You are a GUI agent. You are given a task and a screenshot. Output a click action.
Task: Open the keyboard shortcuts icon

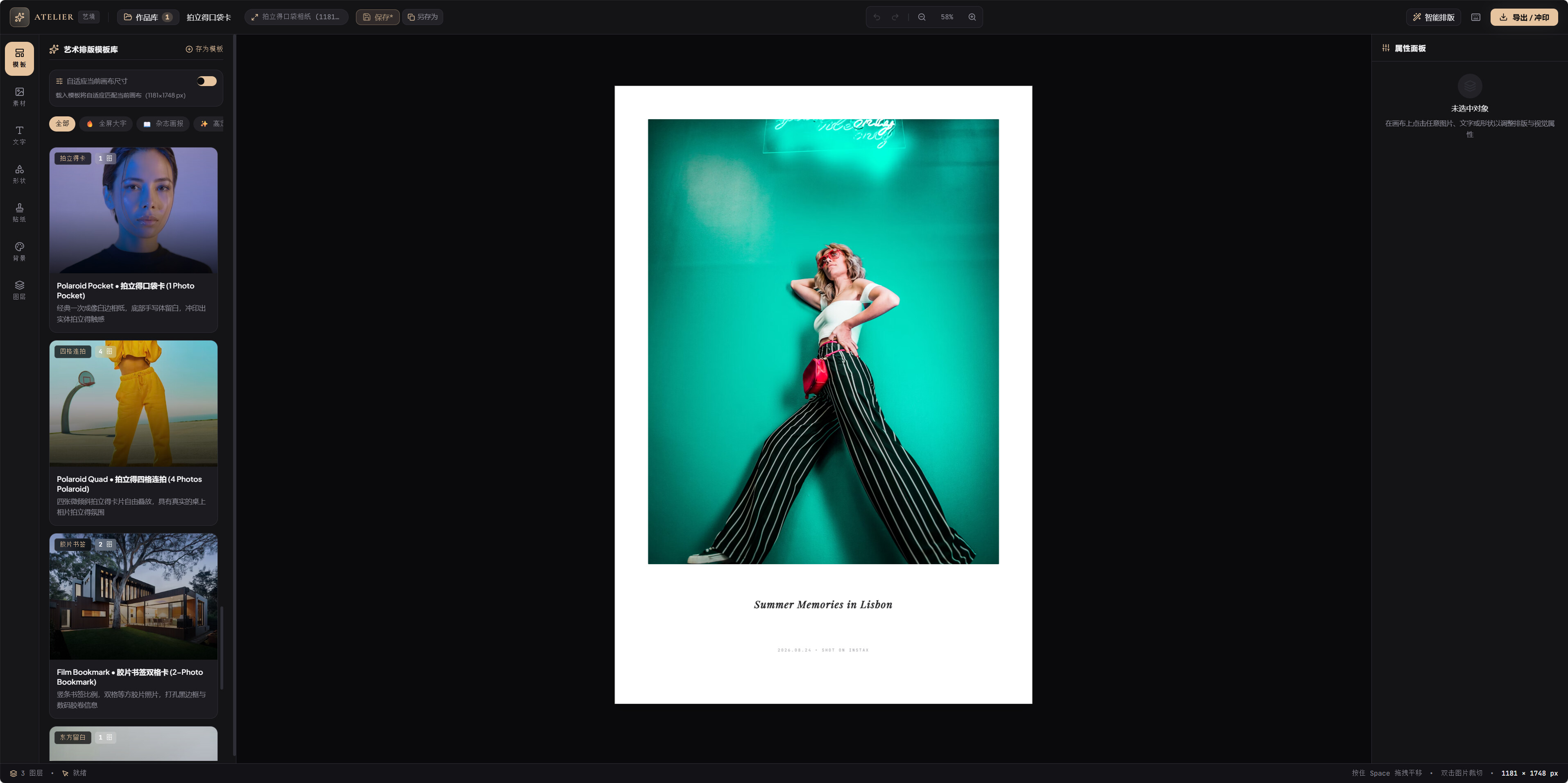pos(1475,17)
